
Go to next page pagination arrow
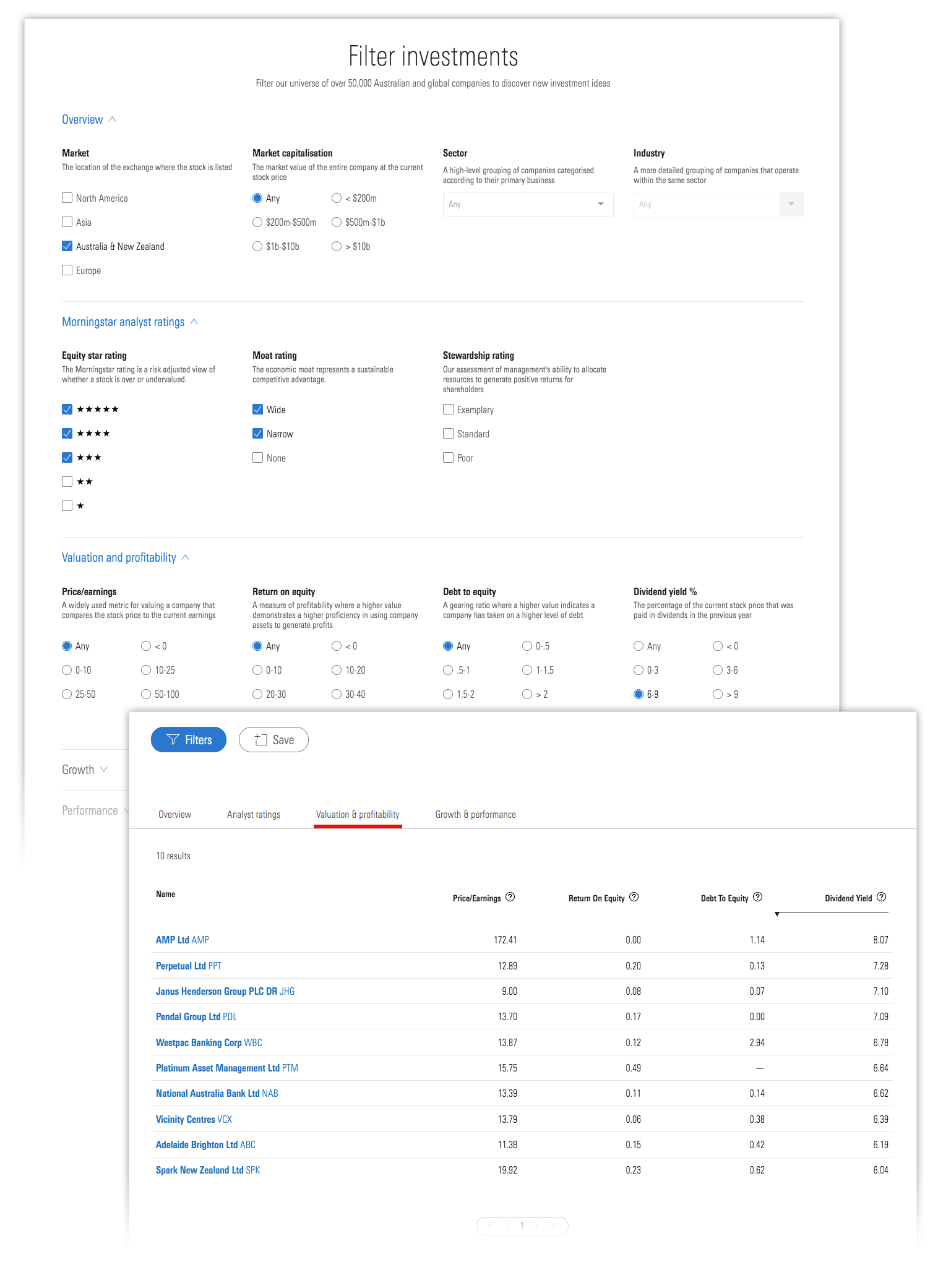[536, 1226]
